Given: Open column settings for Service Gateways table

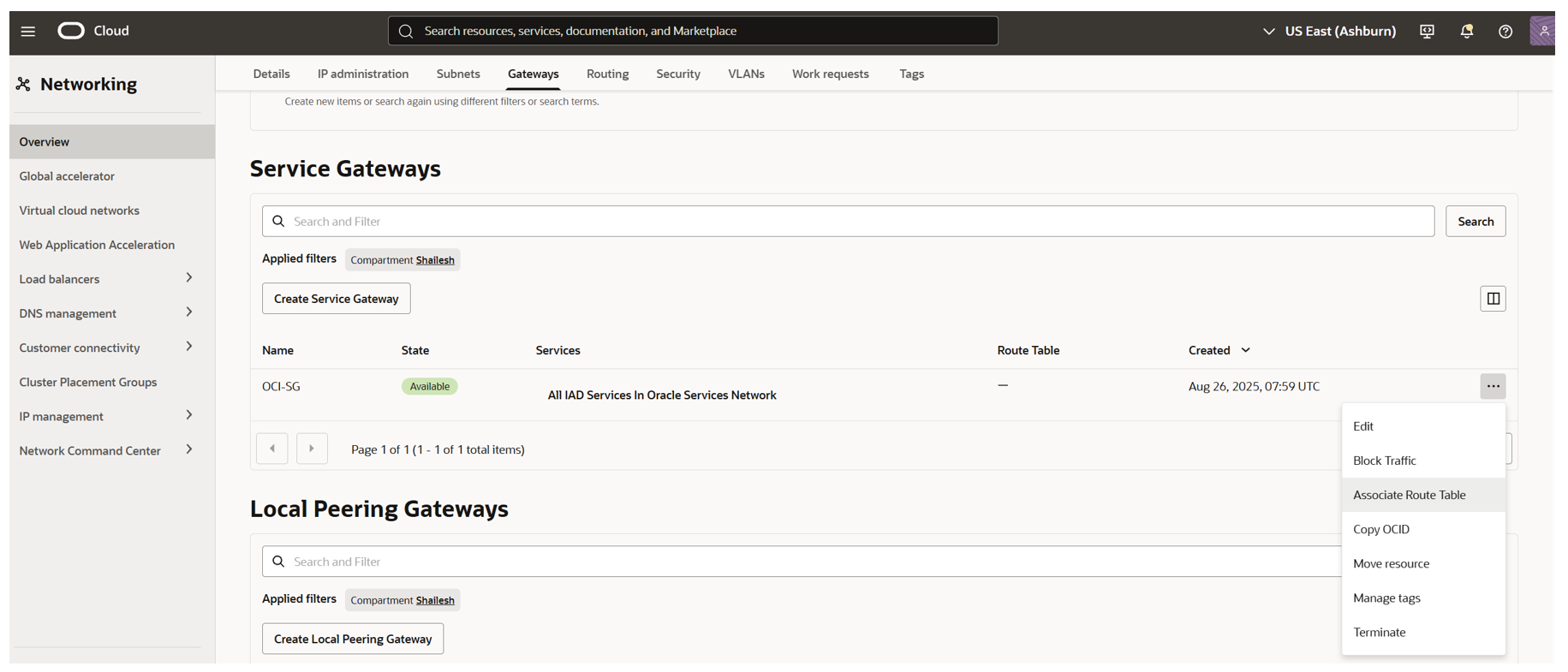Looking at the screenshot, I should (1493, 299).
